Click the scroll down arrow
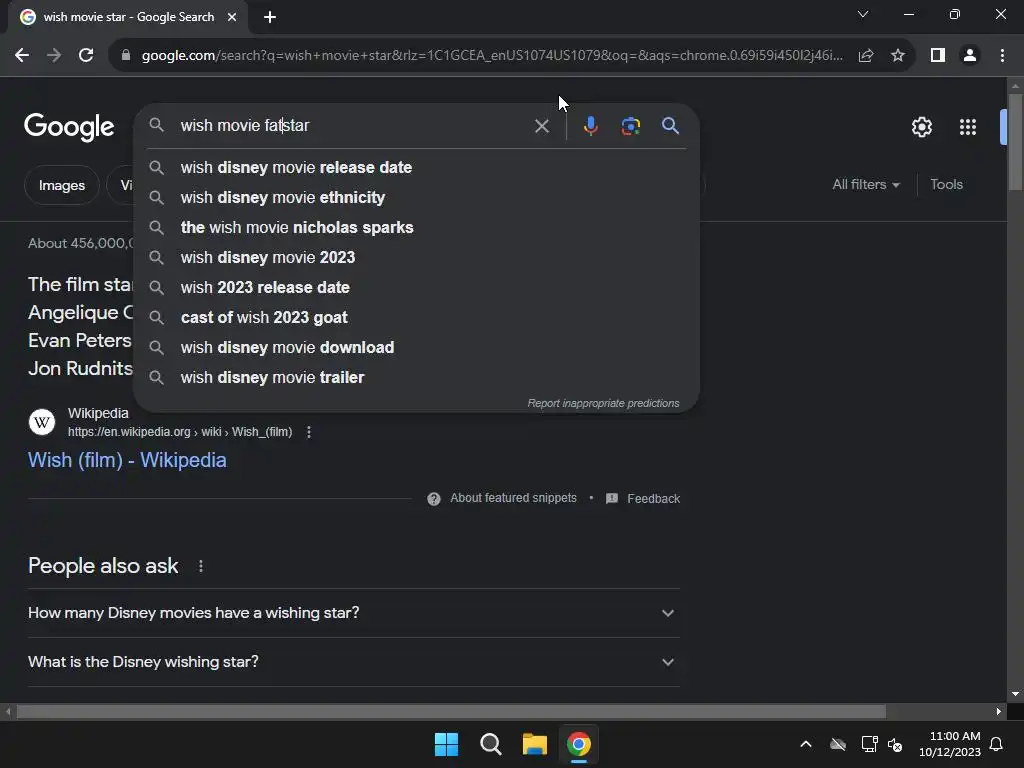 (1016, 694)
